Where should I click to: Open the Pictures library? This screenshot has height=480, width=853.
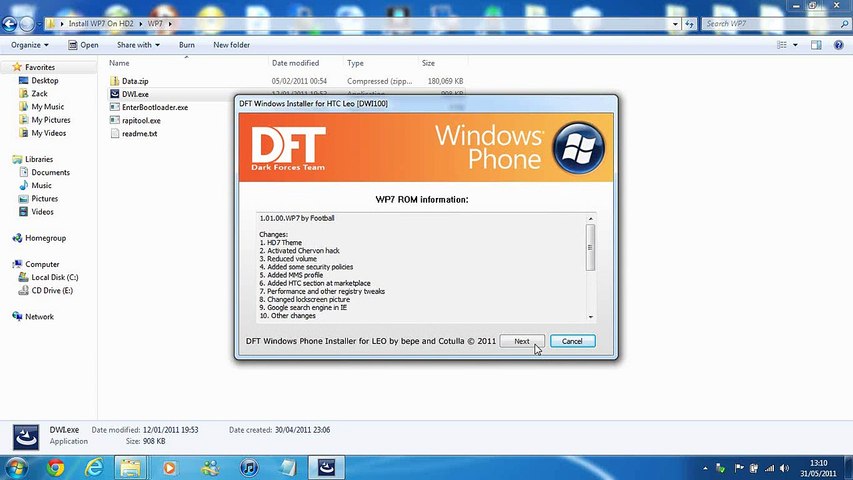pos(45,199)
